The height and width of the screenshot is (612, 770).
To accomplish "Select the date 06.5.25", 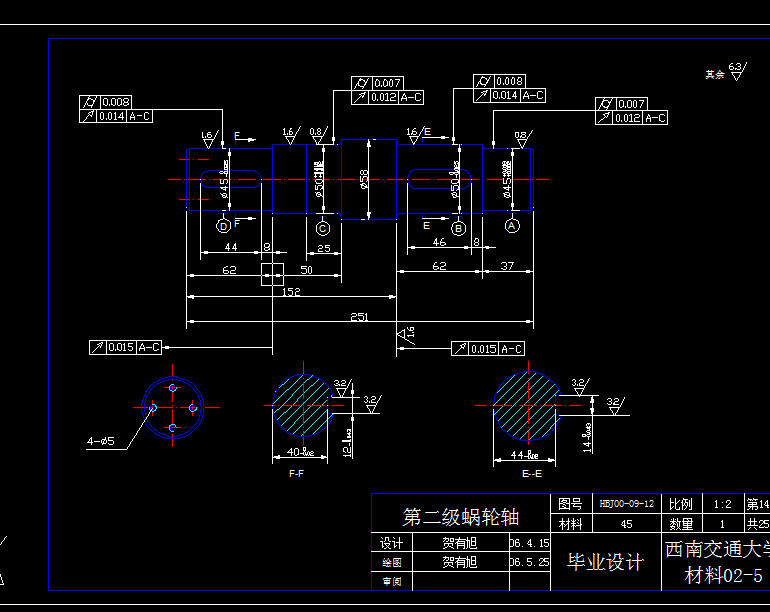I will click(529, 562).
